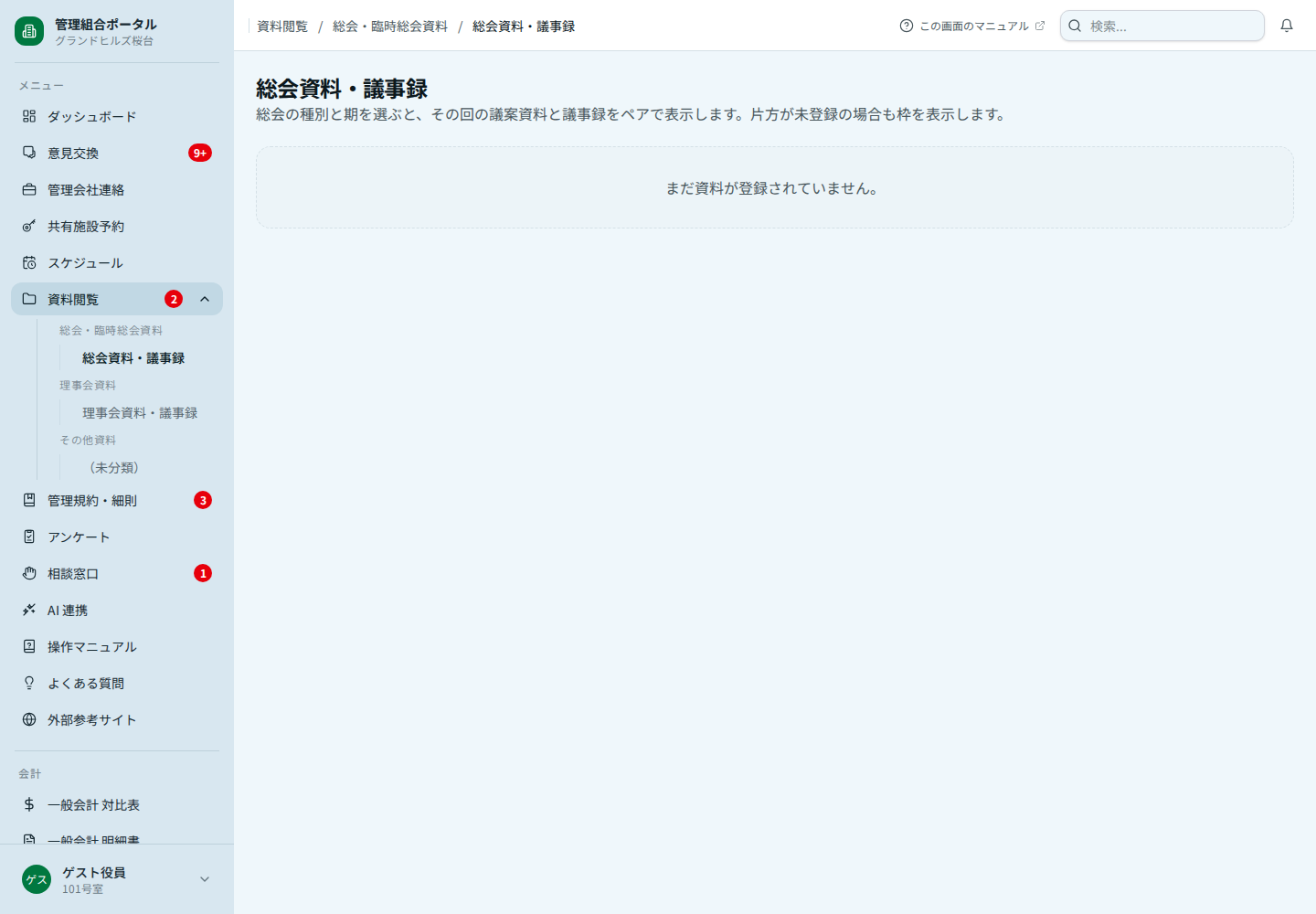The width and height of the screenshot is (1316, 914).
Task: Click the 共有施設予約 key icon
Action: point(29,226)
